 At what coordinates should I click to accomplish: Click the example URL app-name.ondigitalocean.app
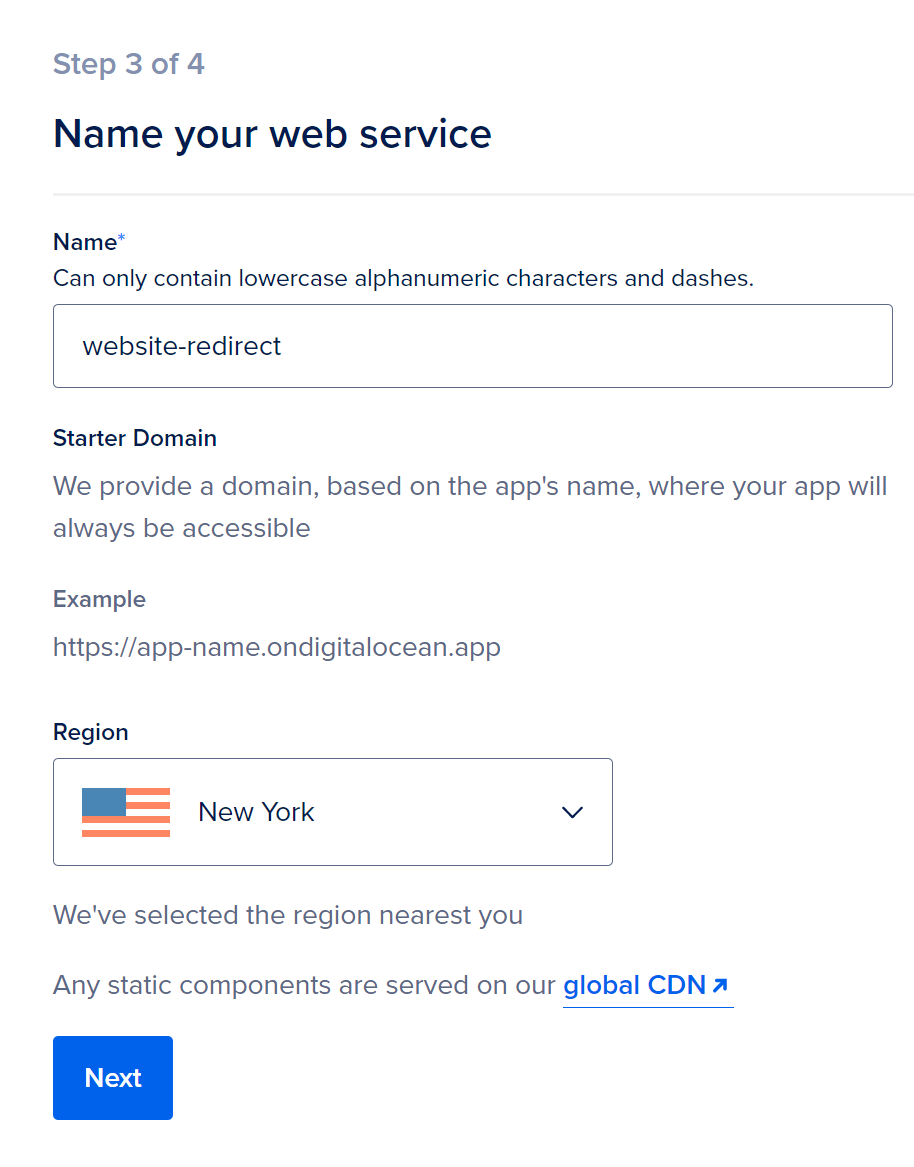tap(276, 646)
